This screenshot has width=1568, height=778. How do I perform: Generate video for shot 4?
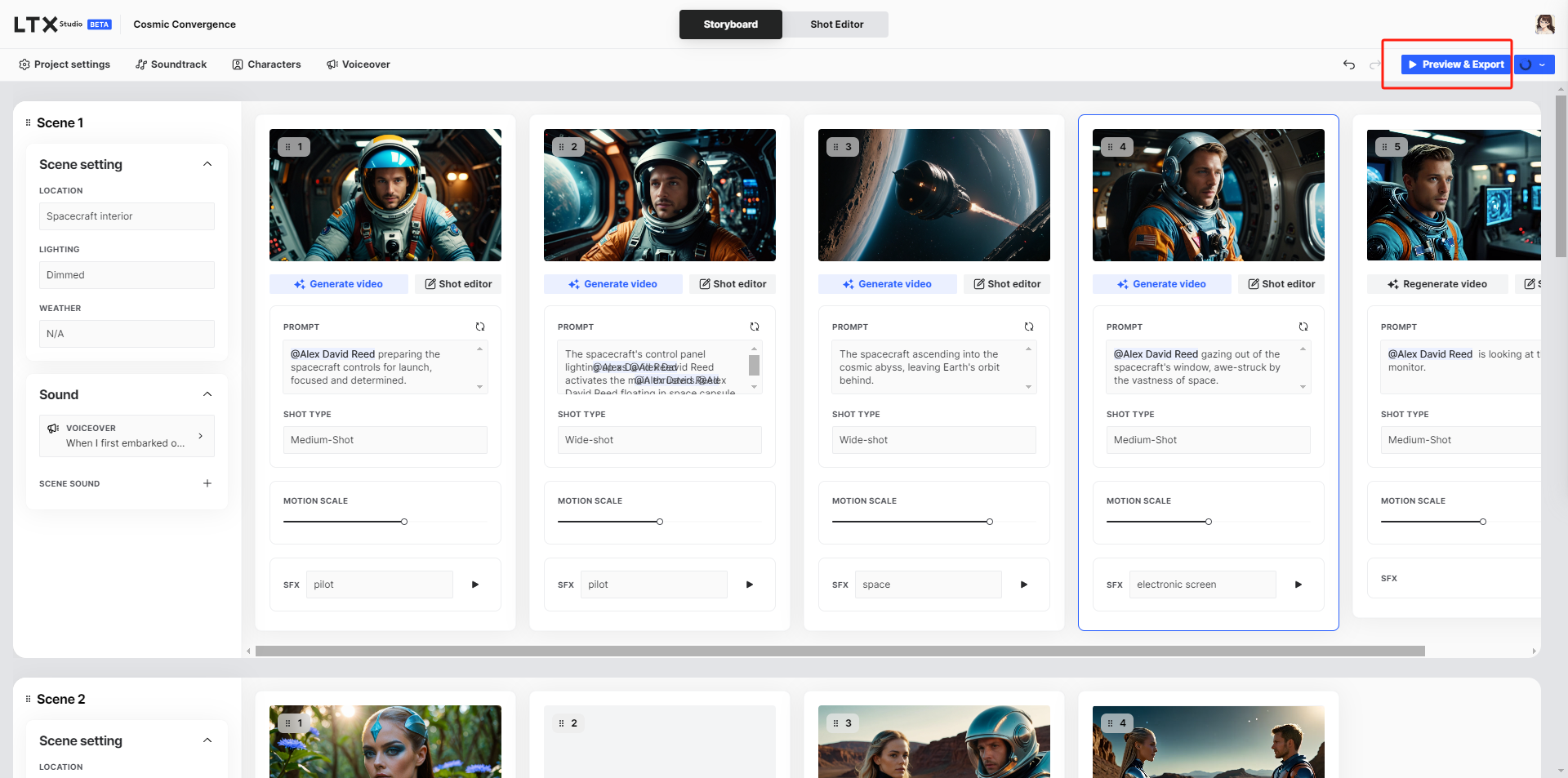click(1162, 284)
